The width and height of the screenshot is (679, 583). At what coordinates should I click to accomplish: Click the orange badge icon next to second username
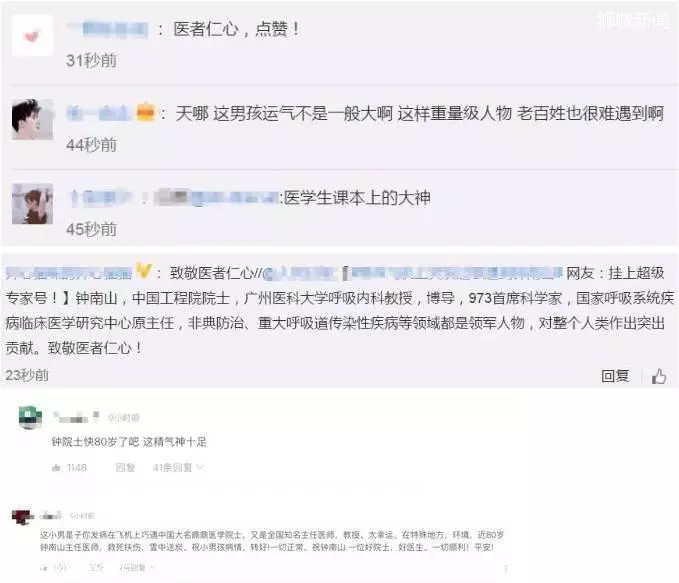coord(145,113)
